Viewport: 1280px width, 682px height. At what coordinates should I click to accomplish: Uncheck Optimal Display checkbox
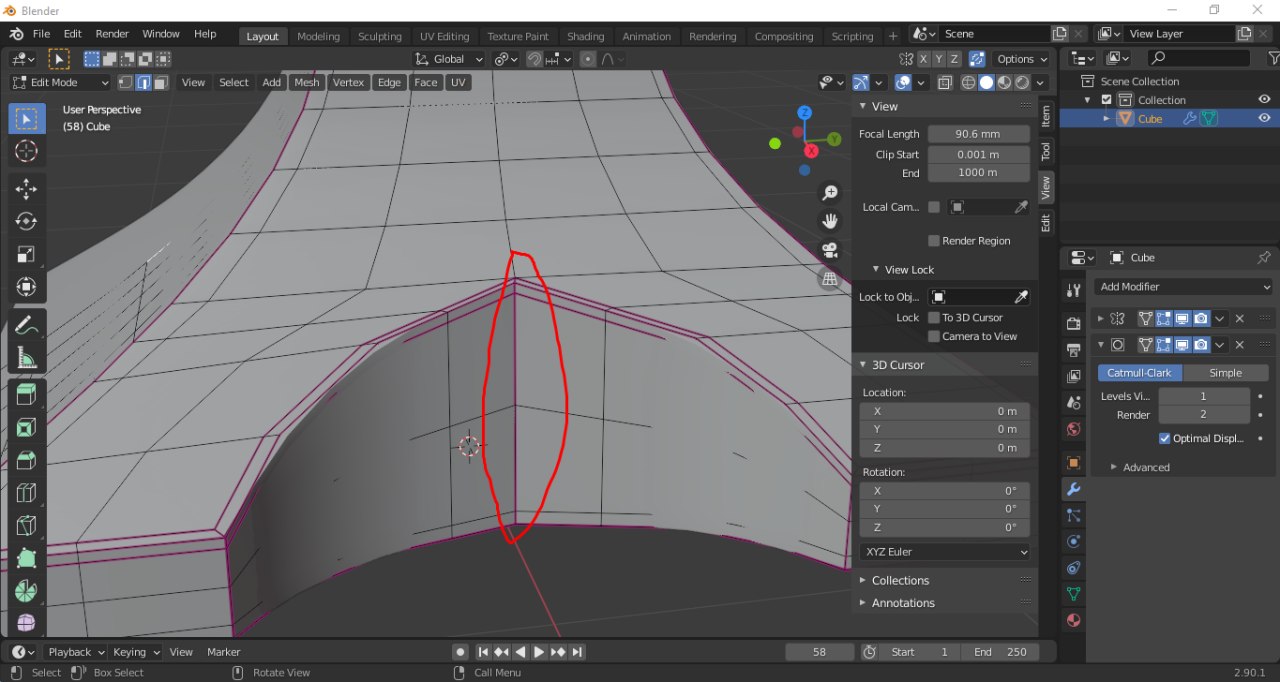point(1165,439)
